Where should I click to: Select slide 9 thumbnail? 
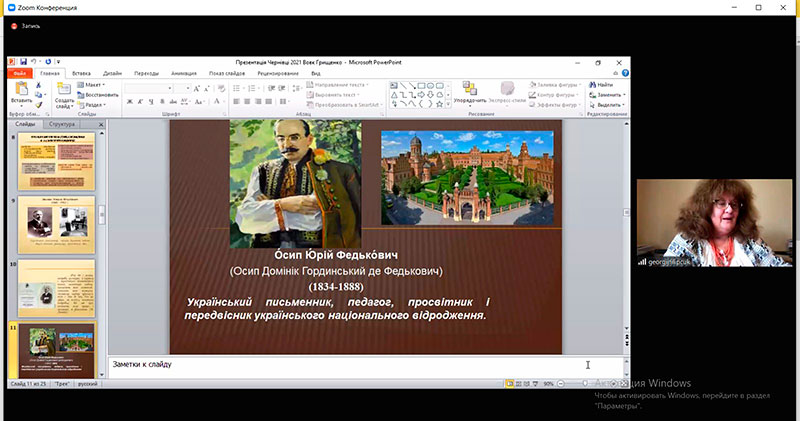[x=57, y=225]
